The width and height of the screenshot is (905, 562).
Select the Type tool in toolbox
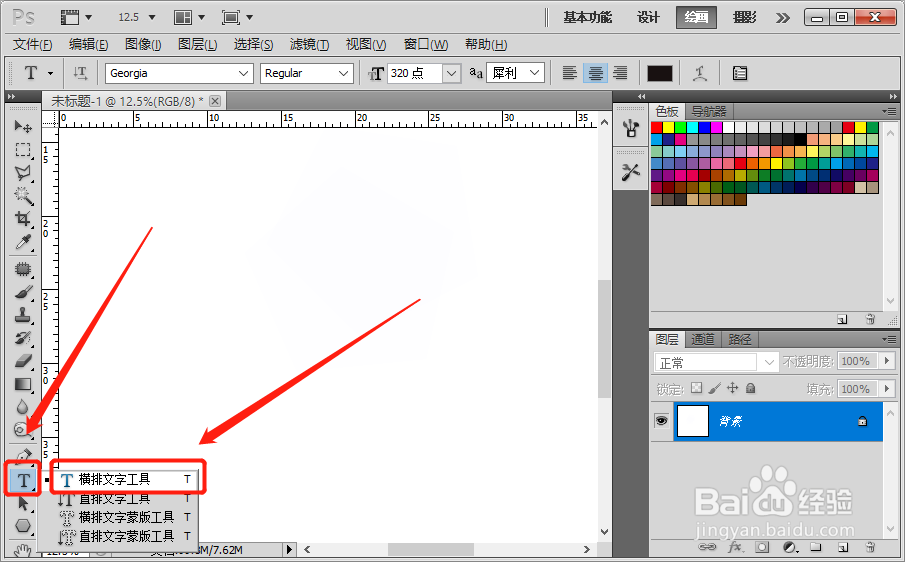(x=23, y=480)
